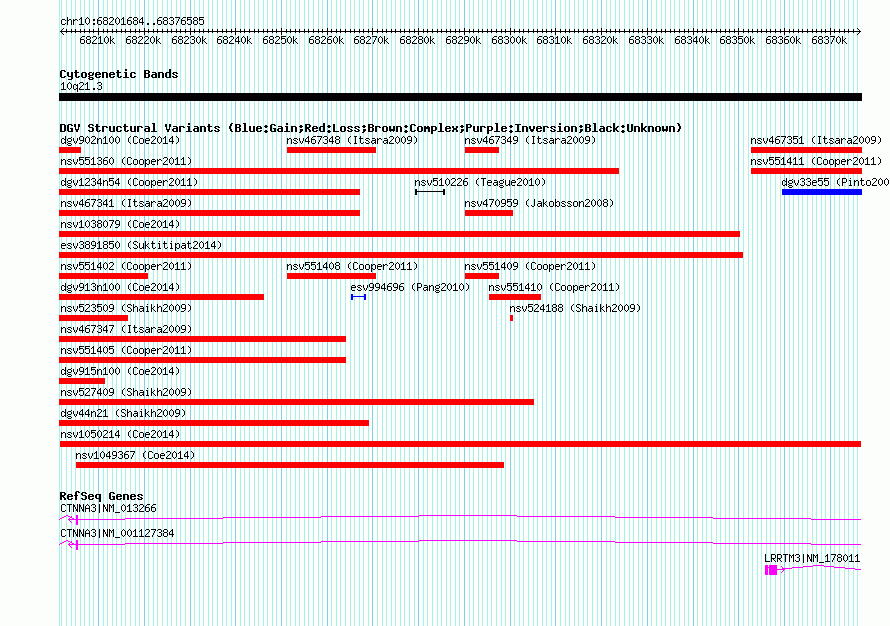Click the chr10:68201684..68376585 position label
The width and height of the screenshot is (890, 626).
click(132, 22)
